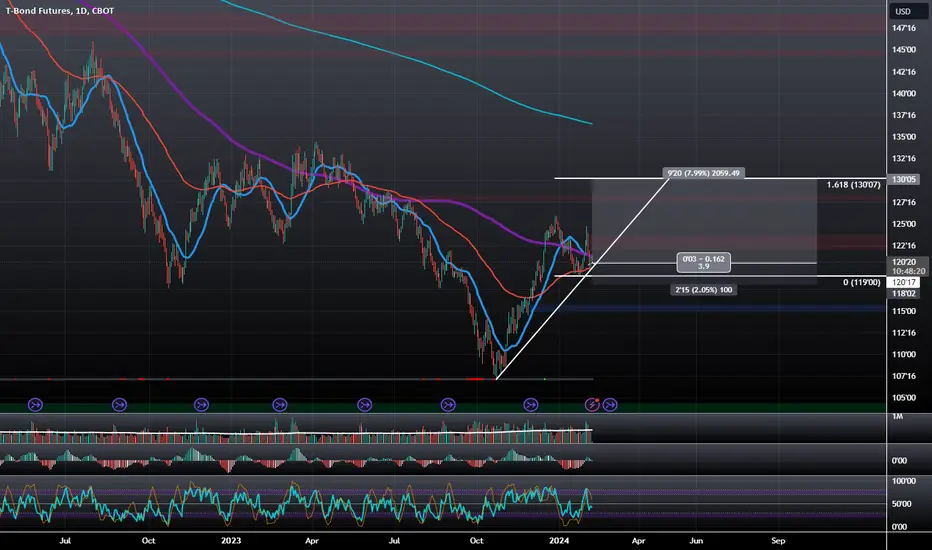Click the pink lightning bolt event icon
Image resolution: width=932 pixels, height=550 pixels.
pyautogui.click(x=592, y=405)
